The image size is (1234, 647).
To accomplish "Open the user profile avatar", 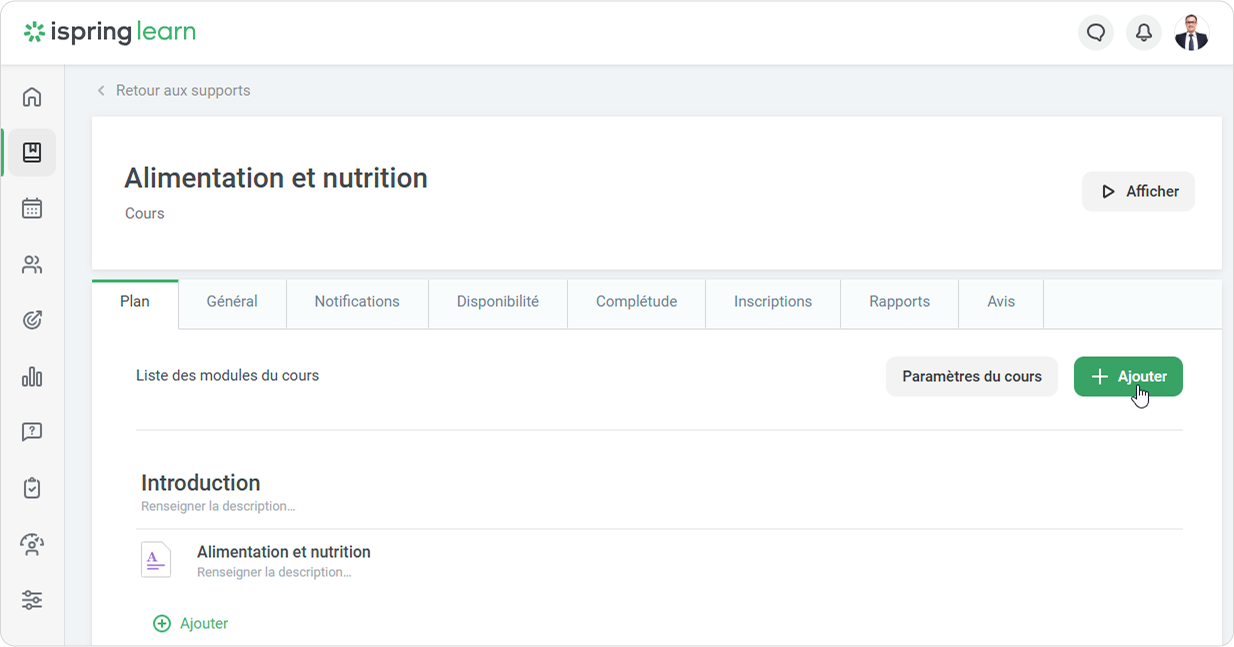I will coord(1191,33).
